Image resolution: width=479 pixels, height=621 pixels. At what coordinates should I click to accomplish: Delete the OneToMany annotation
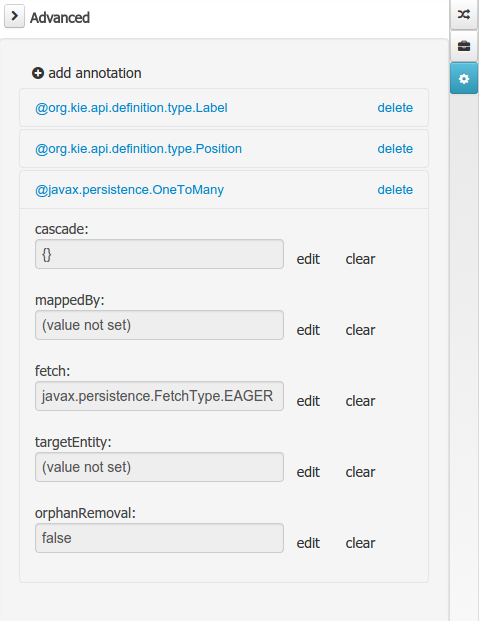(x=395, y=190)
